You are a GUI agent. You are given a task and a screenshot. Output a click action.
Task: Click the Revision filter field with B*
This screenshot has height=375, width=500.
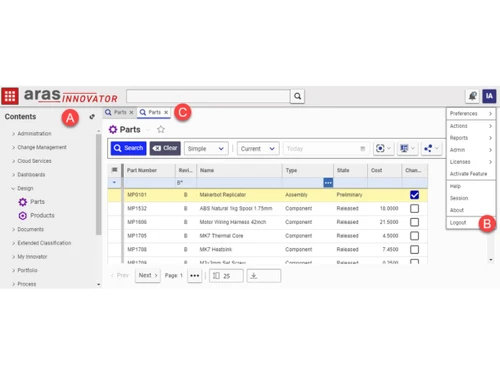click(x=186, y=183)
